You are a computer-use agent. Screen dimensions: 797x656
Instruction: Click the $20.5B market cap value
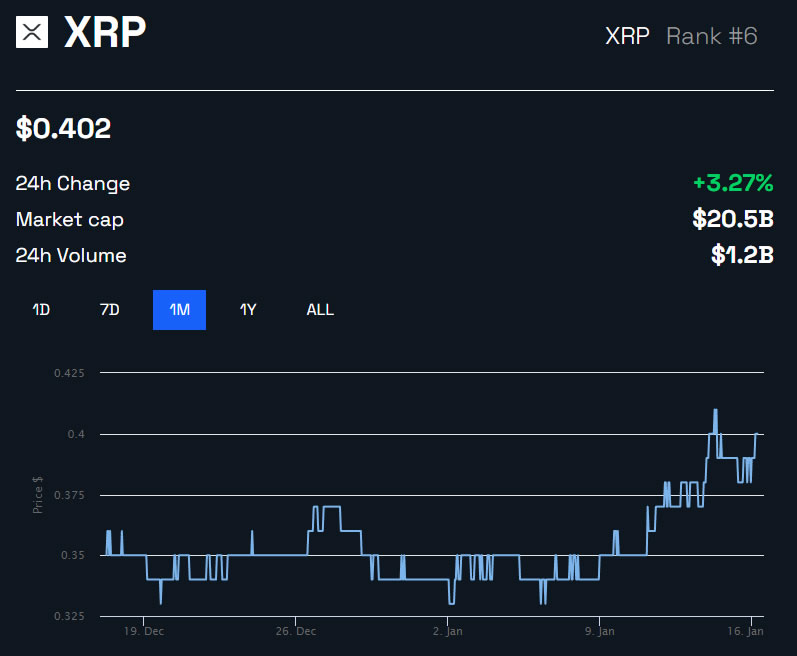pyautogui.click(x=733, y=219)
